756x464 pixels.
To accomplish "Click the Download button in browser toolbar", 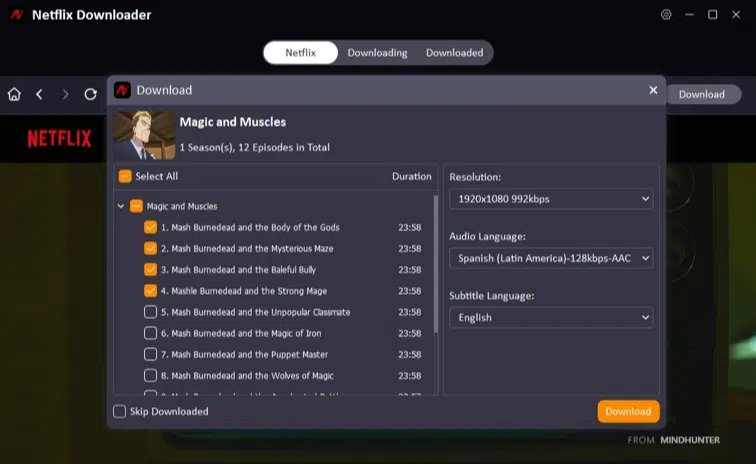I will click(x=702, y=95).
